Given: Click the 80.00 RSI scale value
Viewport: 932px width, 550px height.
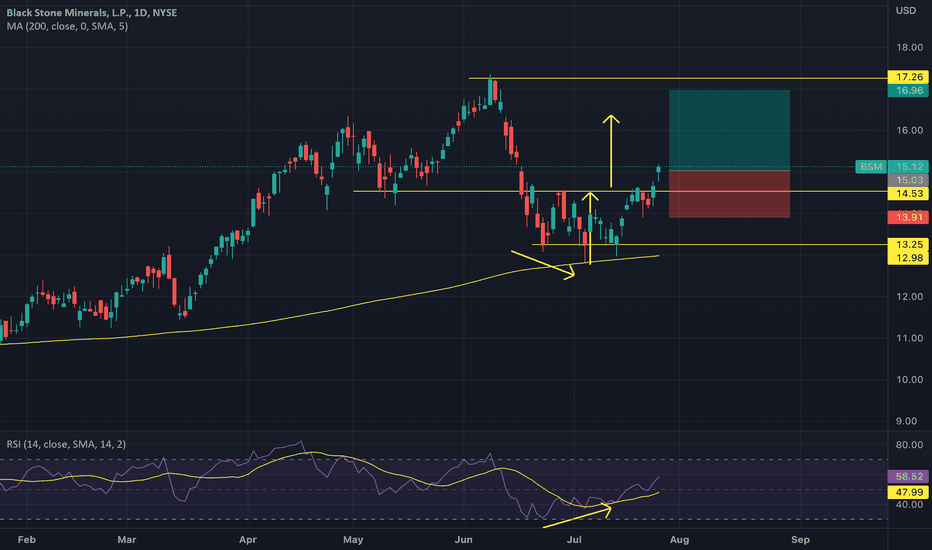Looking at the screenshot, I should 909,445.
